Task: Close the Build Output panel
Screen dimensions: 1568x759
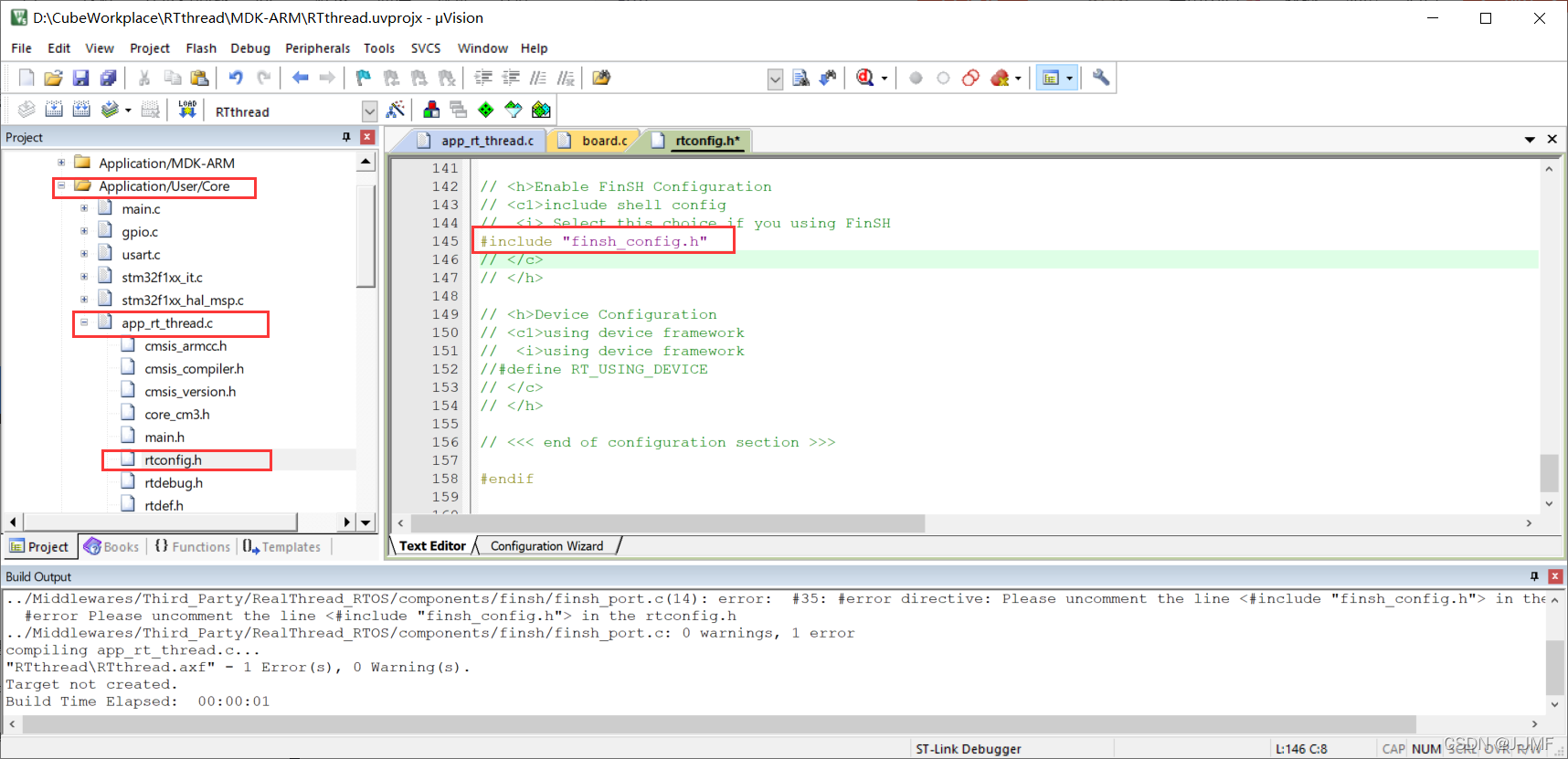Action: coord(1555,576)
